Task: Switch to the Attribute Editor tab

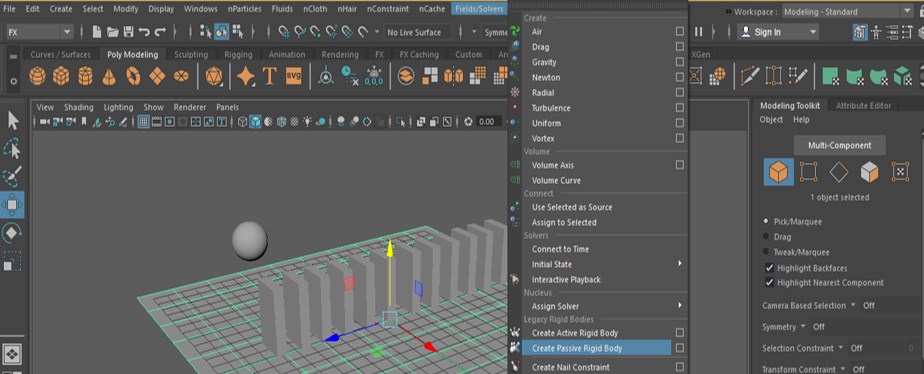Action: click(x=863, y=105)
